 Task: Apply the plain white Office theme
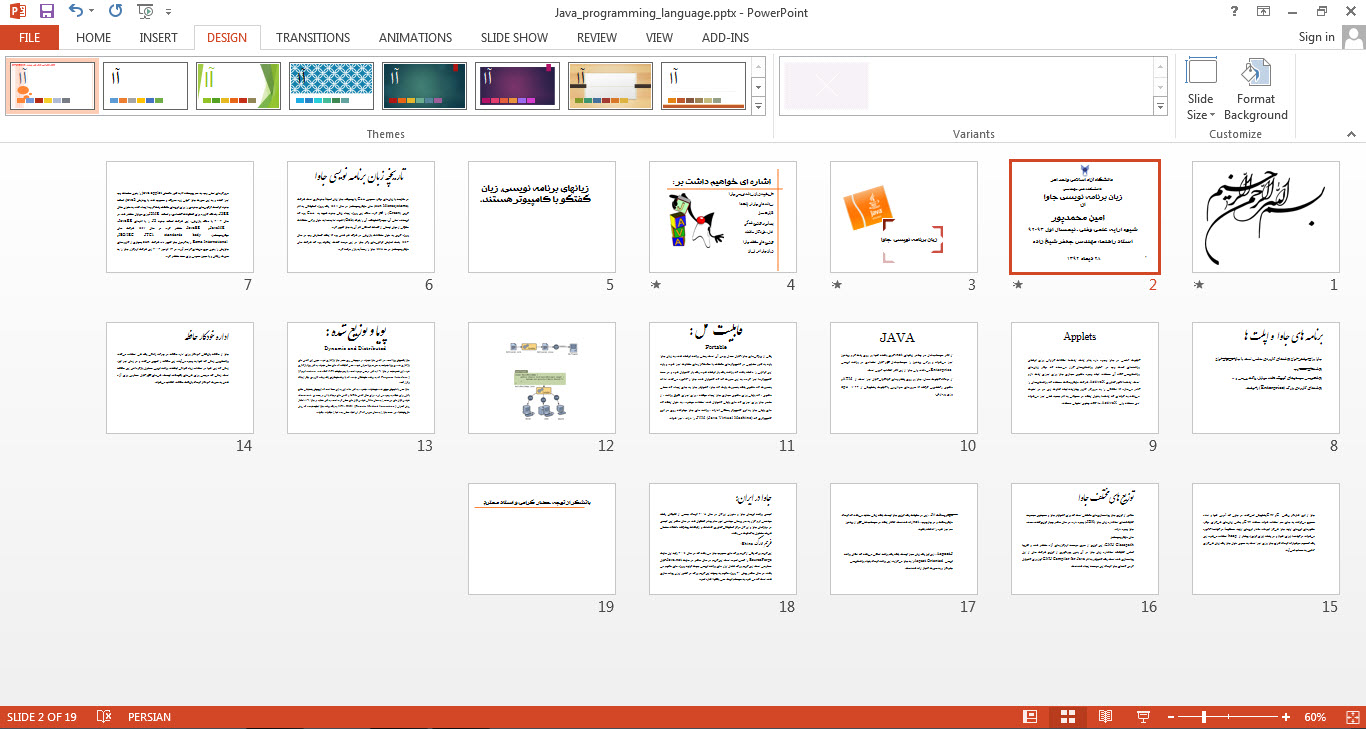tap(146, 85)
